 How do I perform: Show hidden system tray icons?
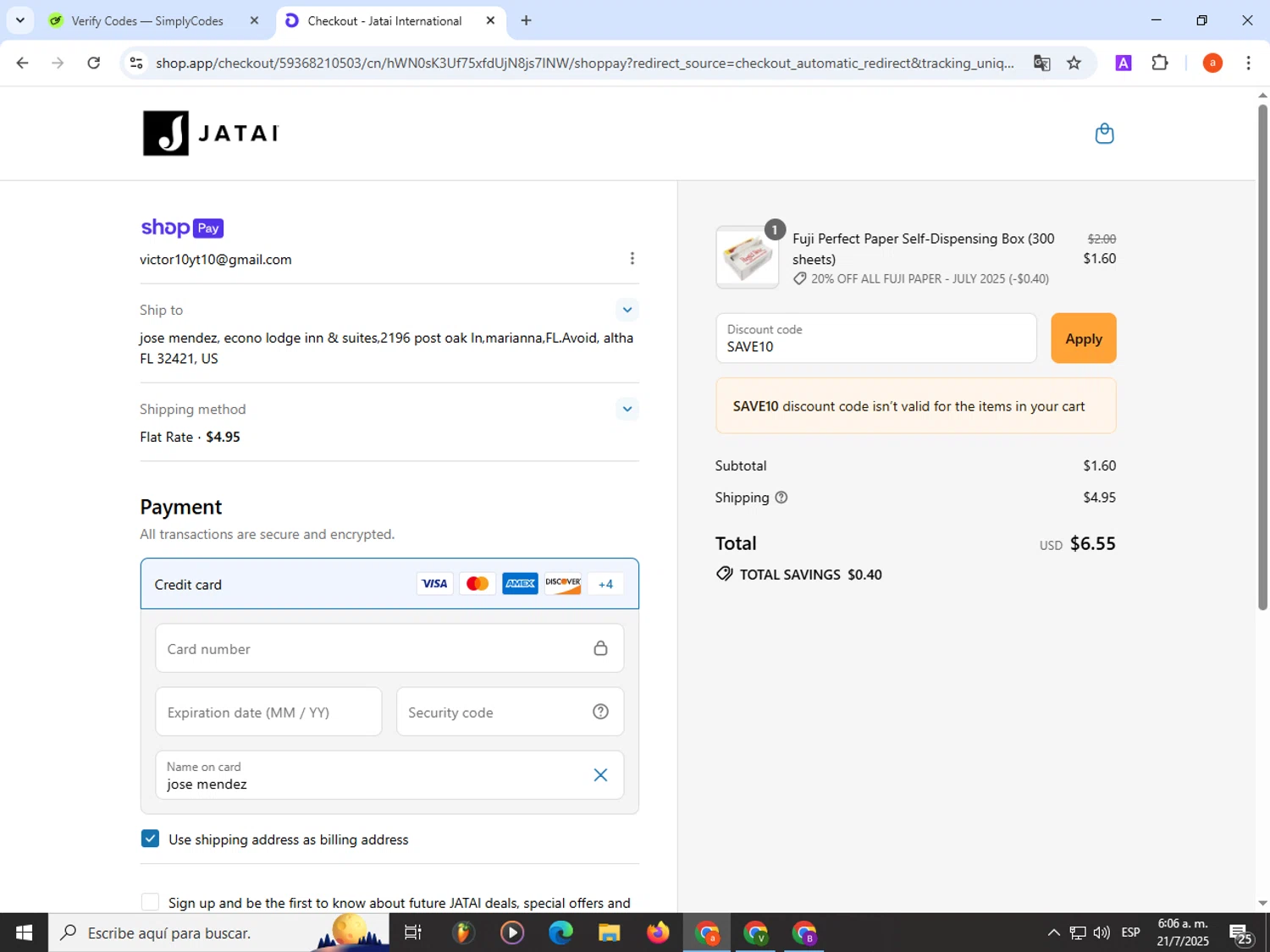point(1053,933)
